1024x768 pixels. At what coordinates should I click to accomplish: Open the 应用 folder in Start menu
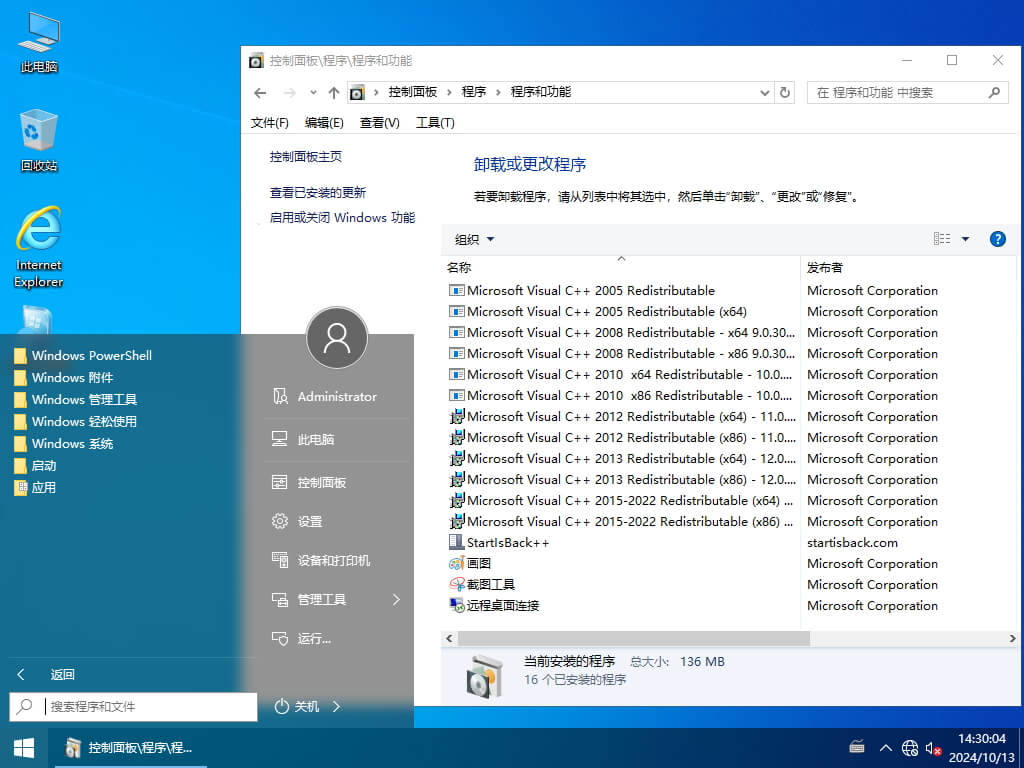click(35, 487)
